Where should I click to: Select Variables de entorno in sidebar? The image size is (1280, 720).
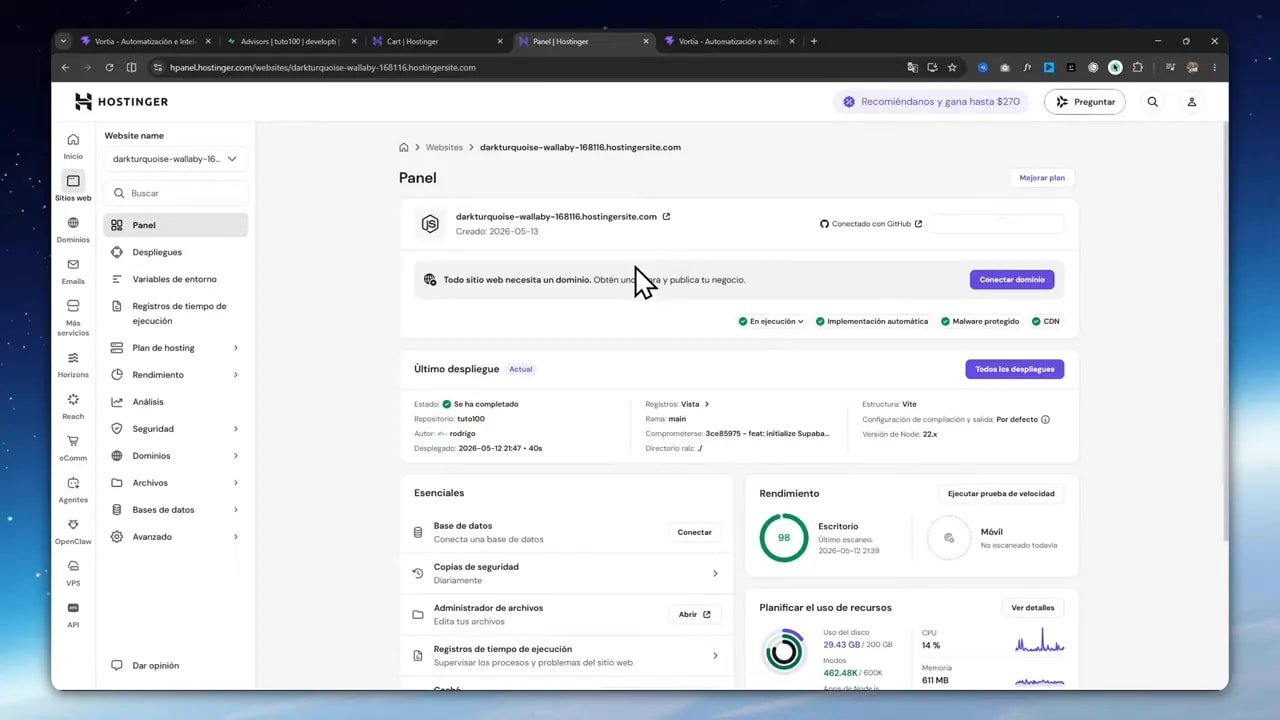click(175, 279)
